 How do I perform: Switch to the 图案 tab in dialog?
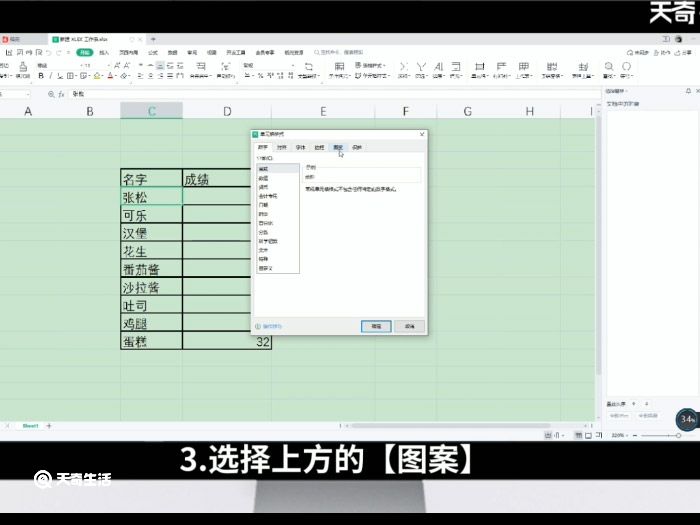pyautogui.click(x=338, y=147)
